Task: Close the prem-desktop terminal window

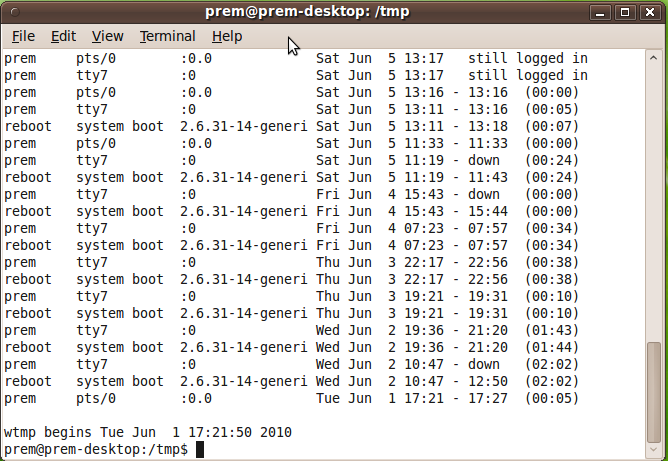Action: (x=651, y=13)
